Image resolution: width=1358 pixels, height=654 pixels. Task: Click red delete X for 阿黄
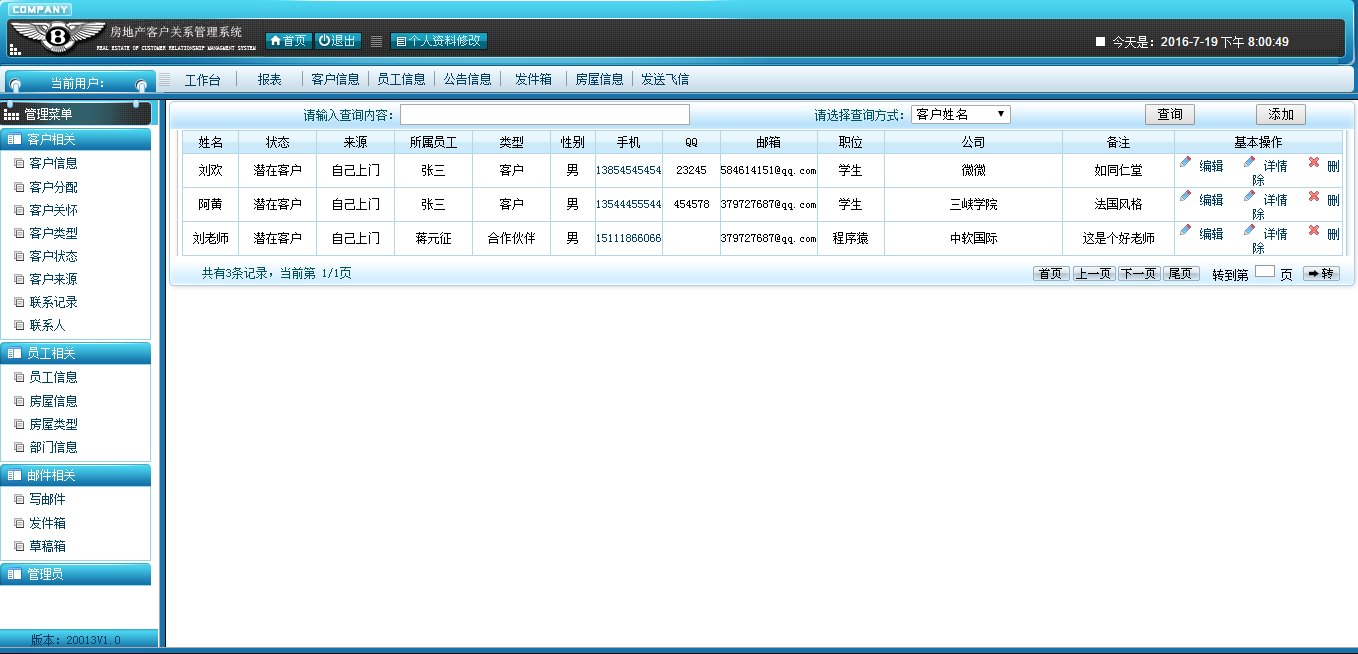click(x=1314, y=196)
